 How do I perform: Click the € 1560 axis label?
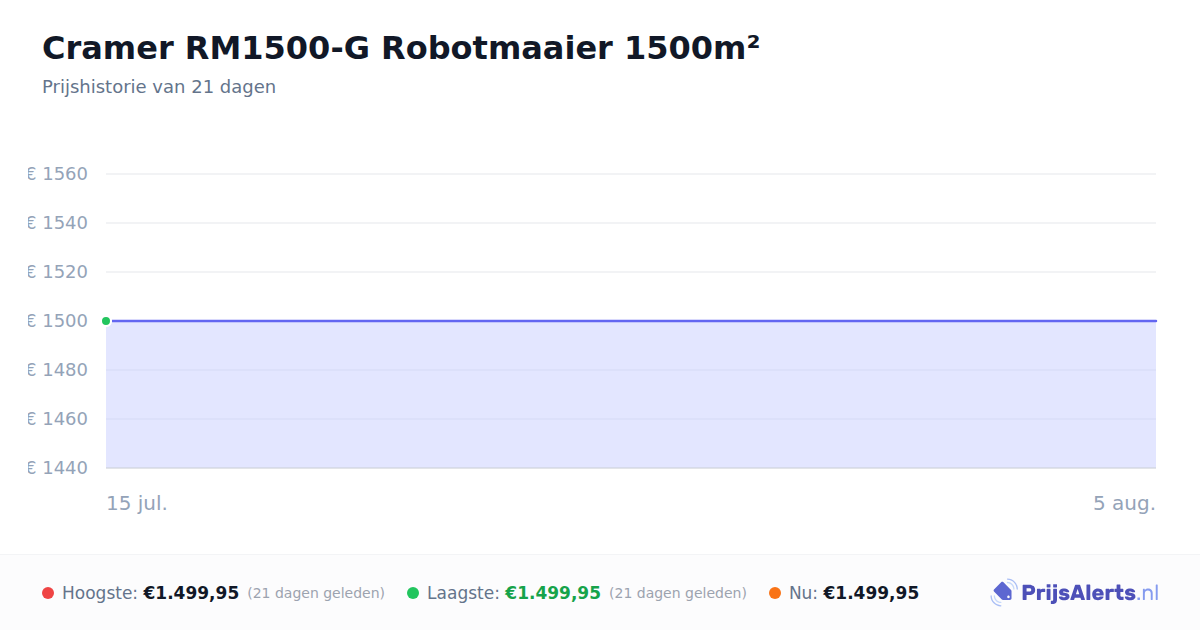tap(58, 174)
